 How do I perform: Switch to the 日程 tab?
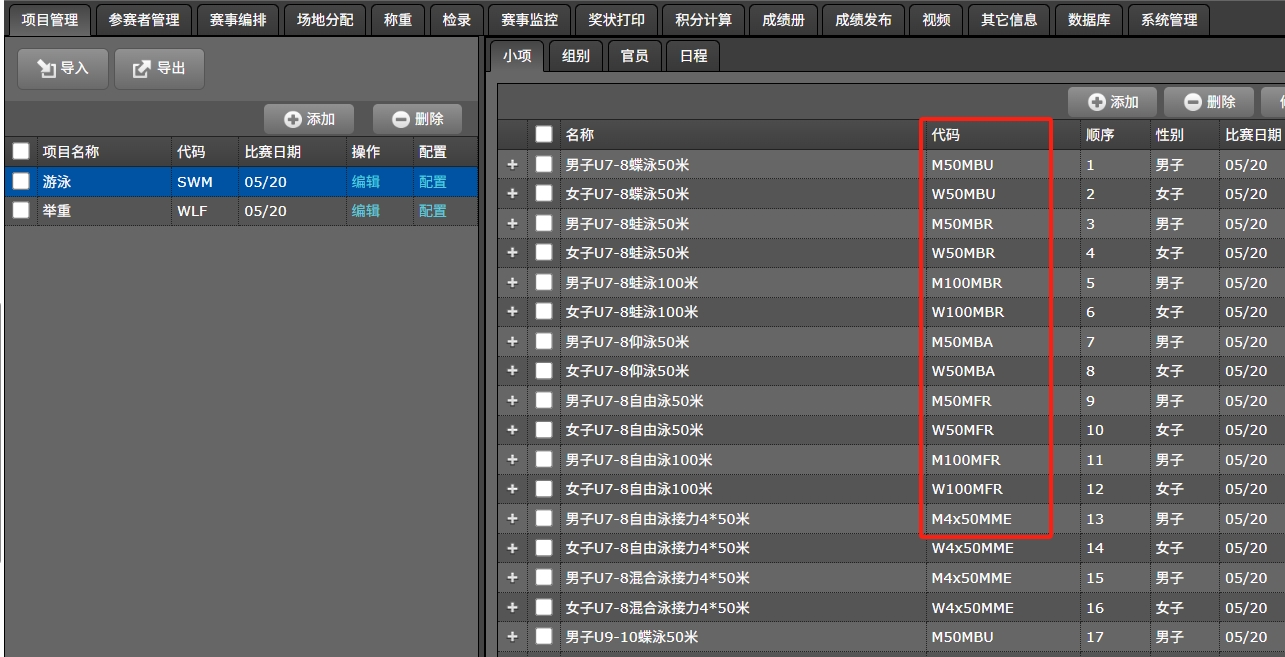pyautogui.click(x=692, y=56)
